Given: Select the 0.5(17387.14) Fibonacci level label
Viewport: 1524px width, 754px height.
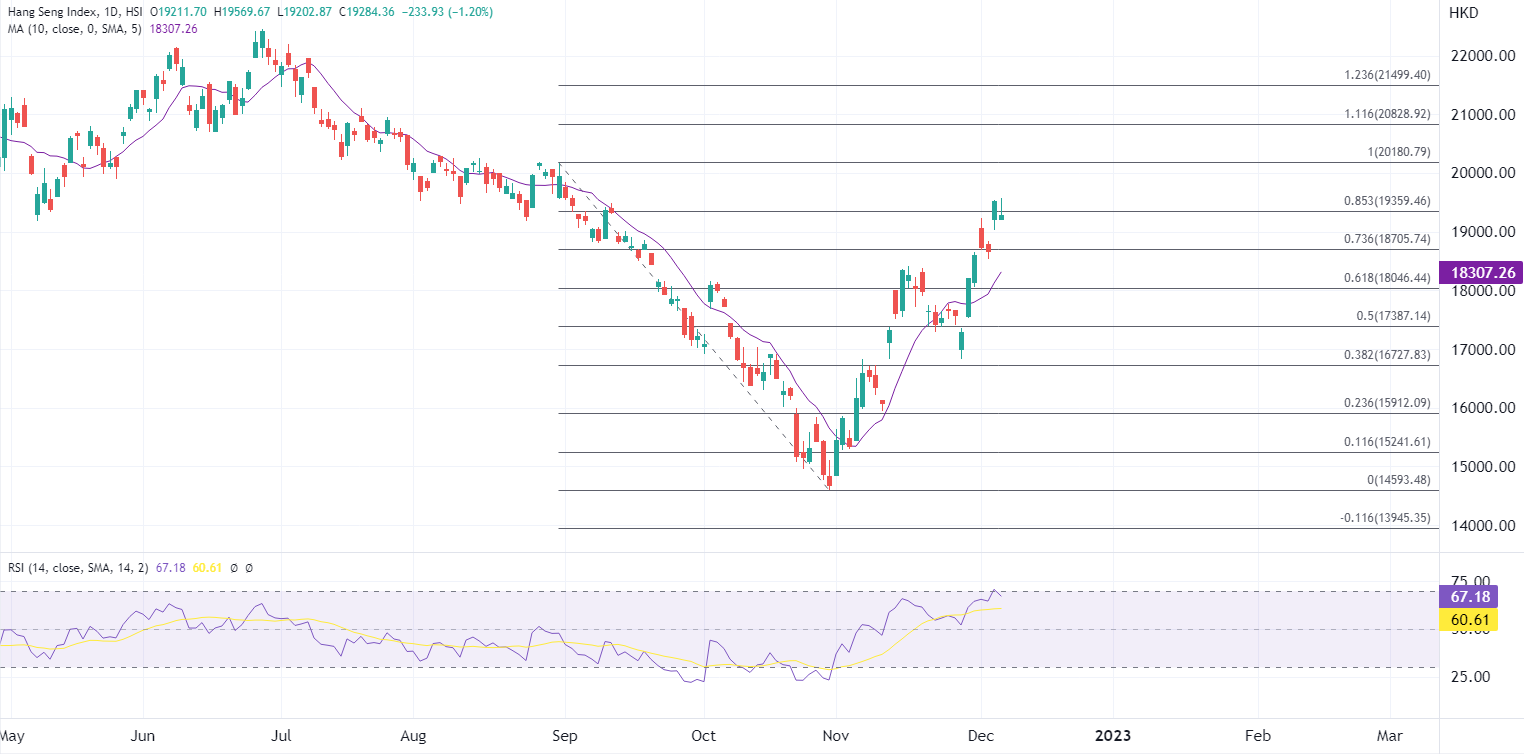Looking at the screenshot, I should (1394, 316).
